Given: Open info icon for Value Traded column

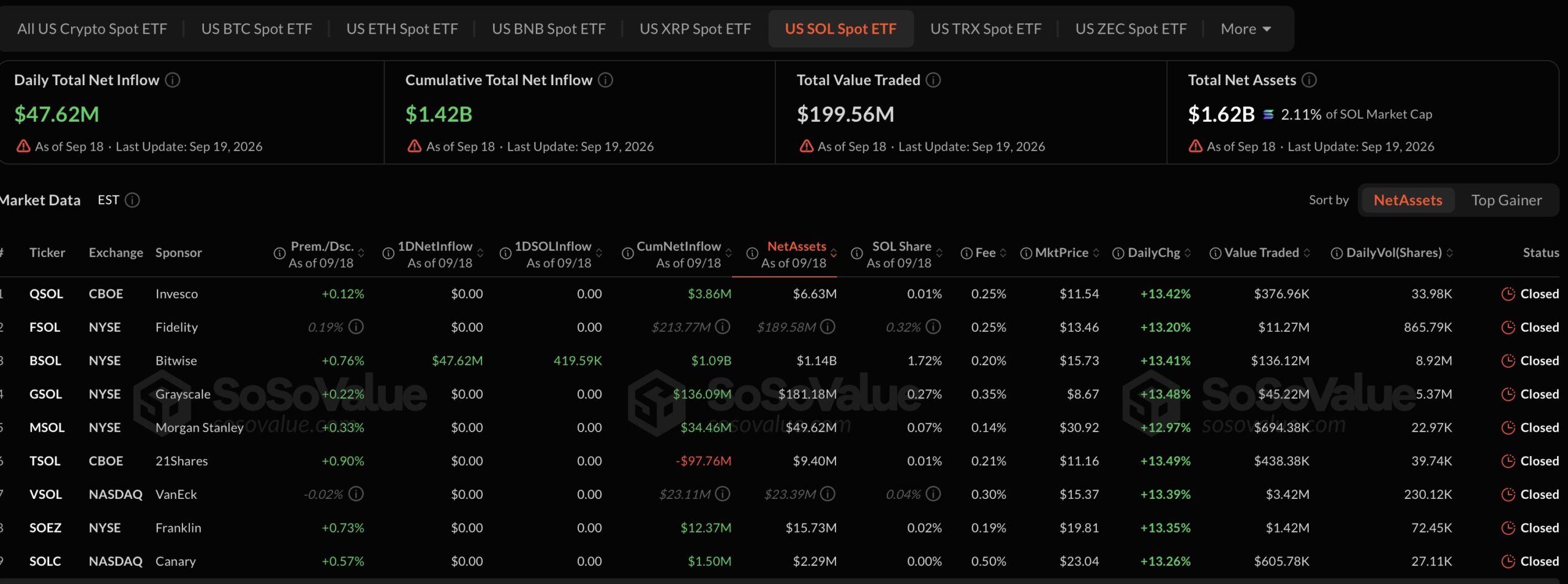Looking at the screenshot, I should pos(1215,253).
